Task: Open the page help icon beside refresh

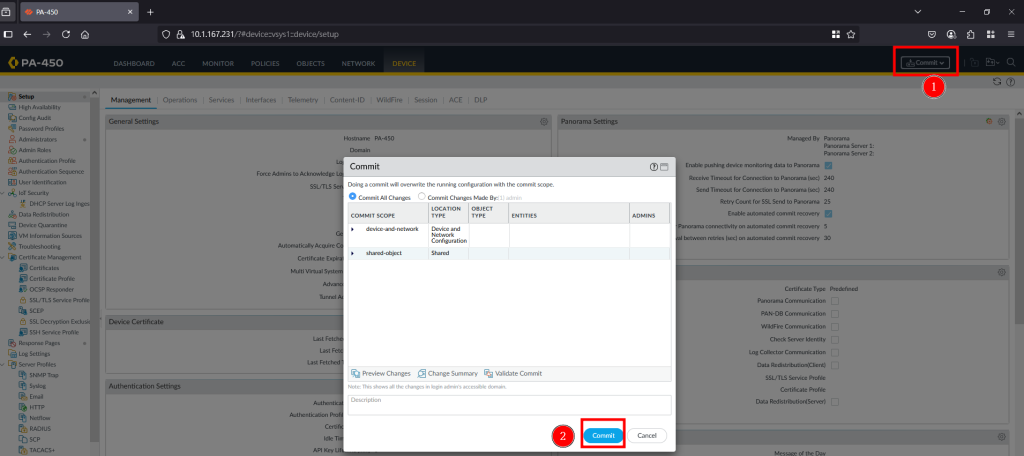Action: (x=1010, y=82)
